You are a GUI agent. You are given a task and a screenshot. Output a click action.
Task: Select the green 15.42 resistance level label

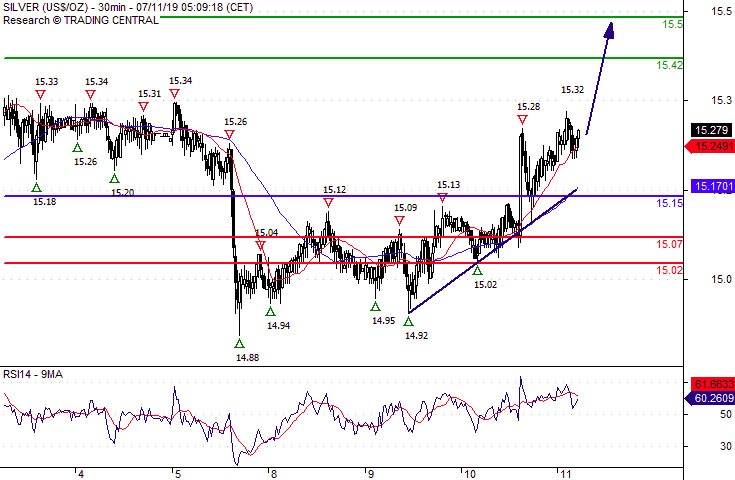669,65
